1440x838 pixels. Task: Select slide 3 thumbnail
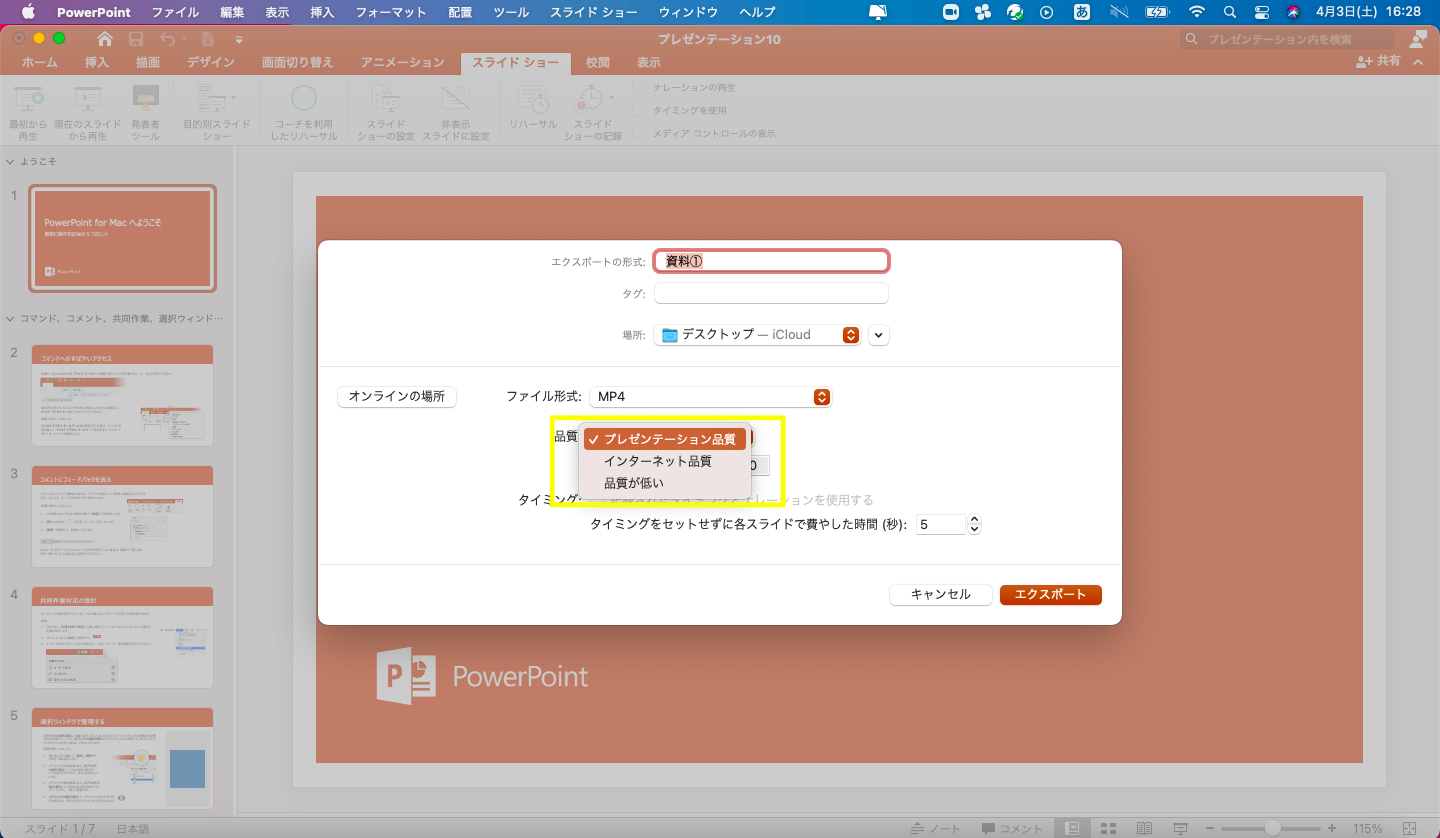(122, 516)
